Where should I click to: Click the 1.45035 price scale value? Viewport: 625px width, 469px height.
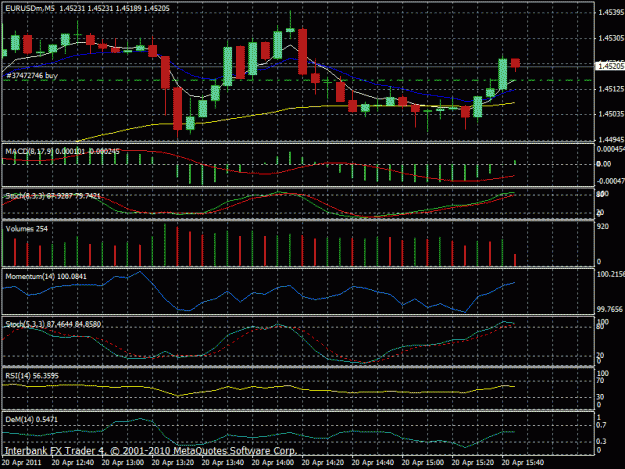(x=611, y=114)
